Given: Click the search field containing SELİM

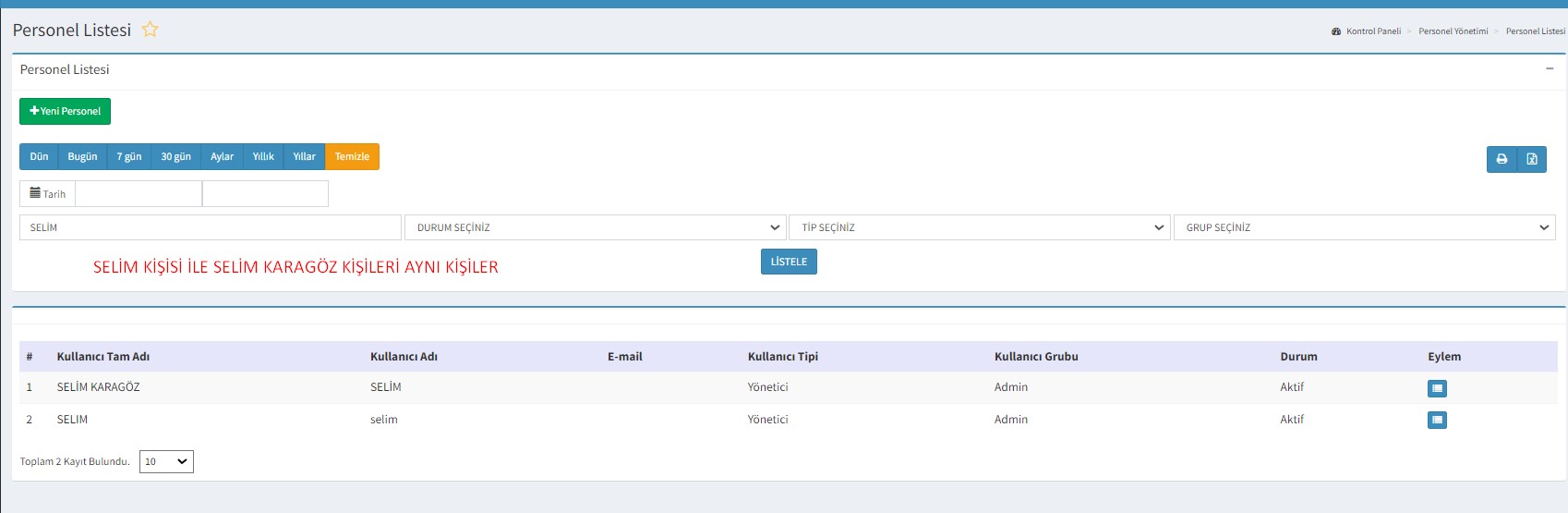Looking at the screenshot, I should point(211,227).
